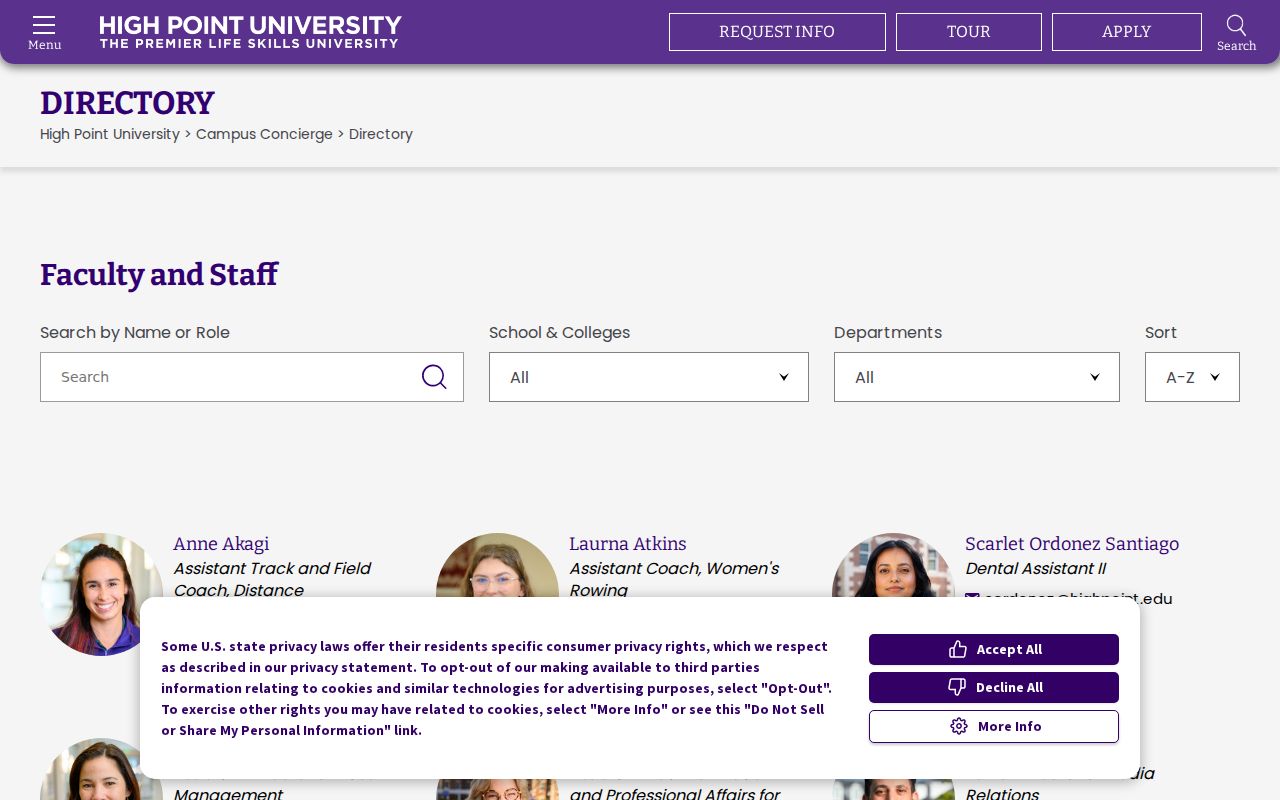This screenshot has width=1280, height=800.
Task: Click 'Assistant Track and Field Coach, Distance' text
Action: coord(272,579)
